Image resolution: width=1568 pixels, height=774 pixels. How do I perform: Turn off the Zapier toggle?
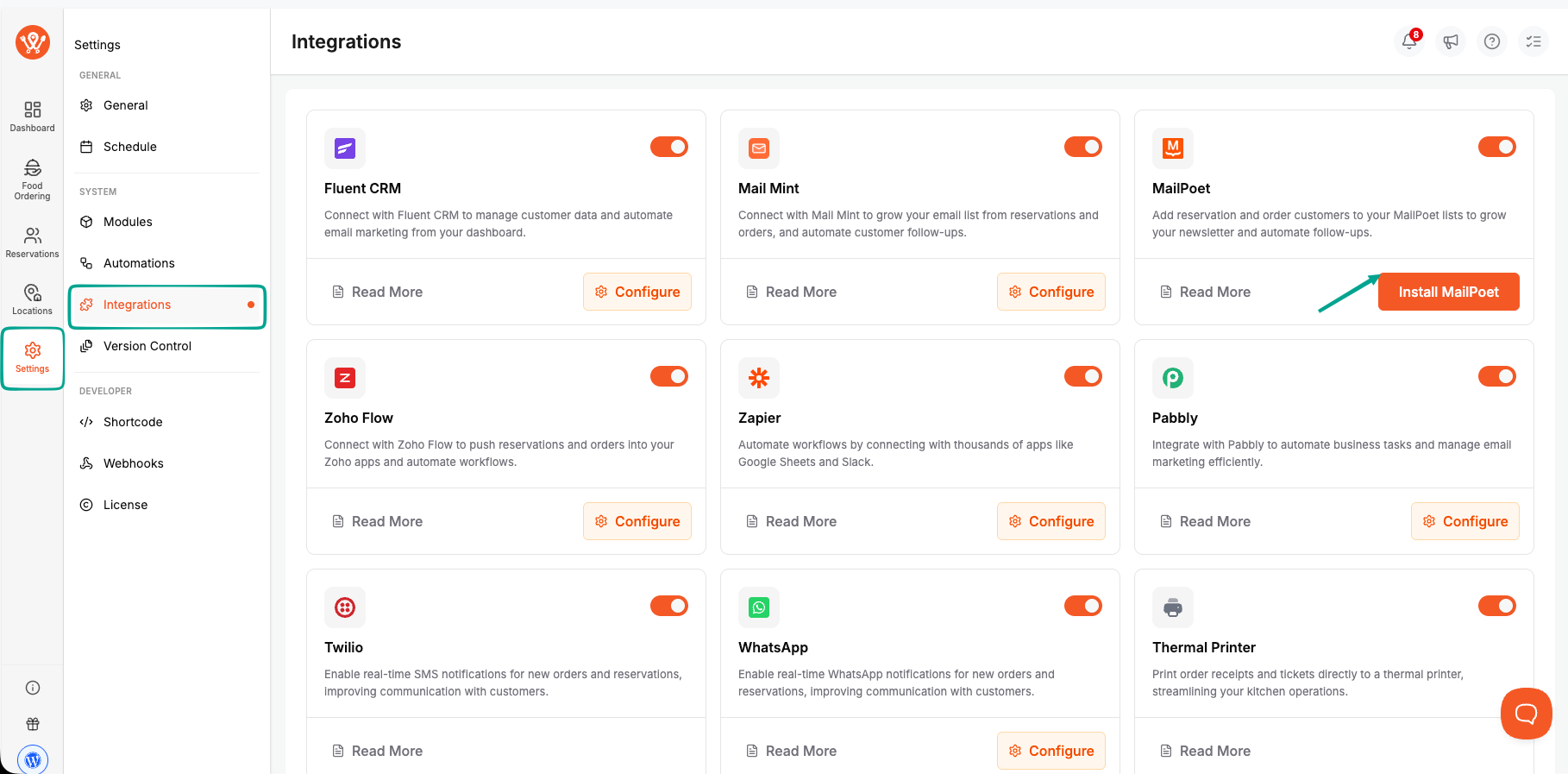pyautogui.click(x=1083, y=376)
